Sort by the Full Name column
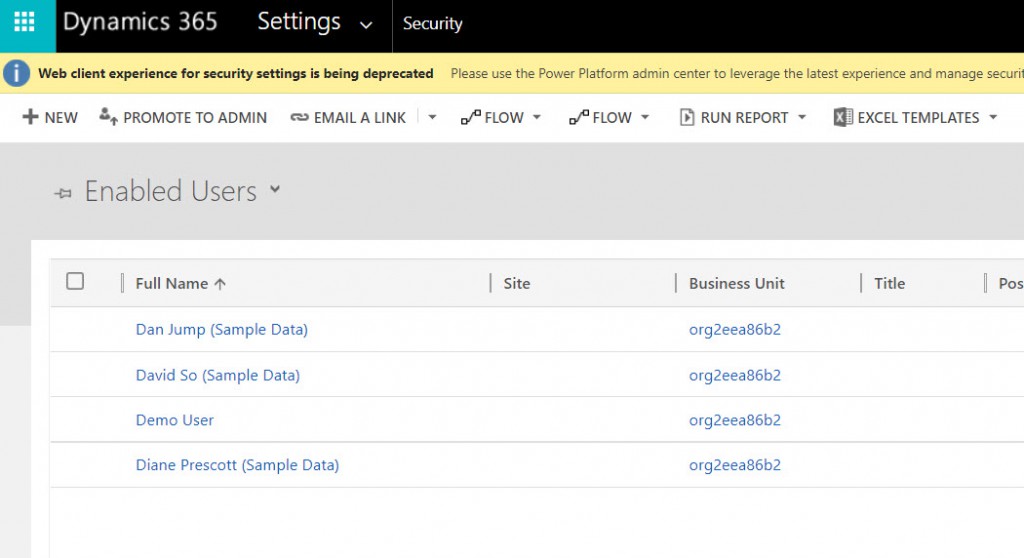 (172, 284)
